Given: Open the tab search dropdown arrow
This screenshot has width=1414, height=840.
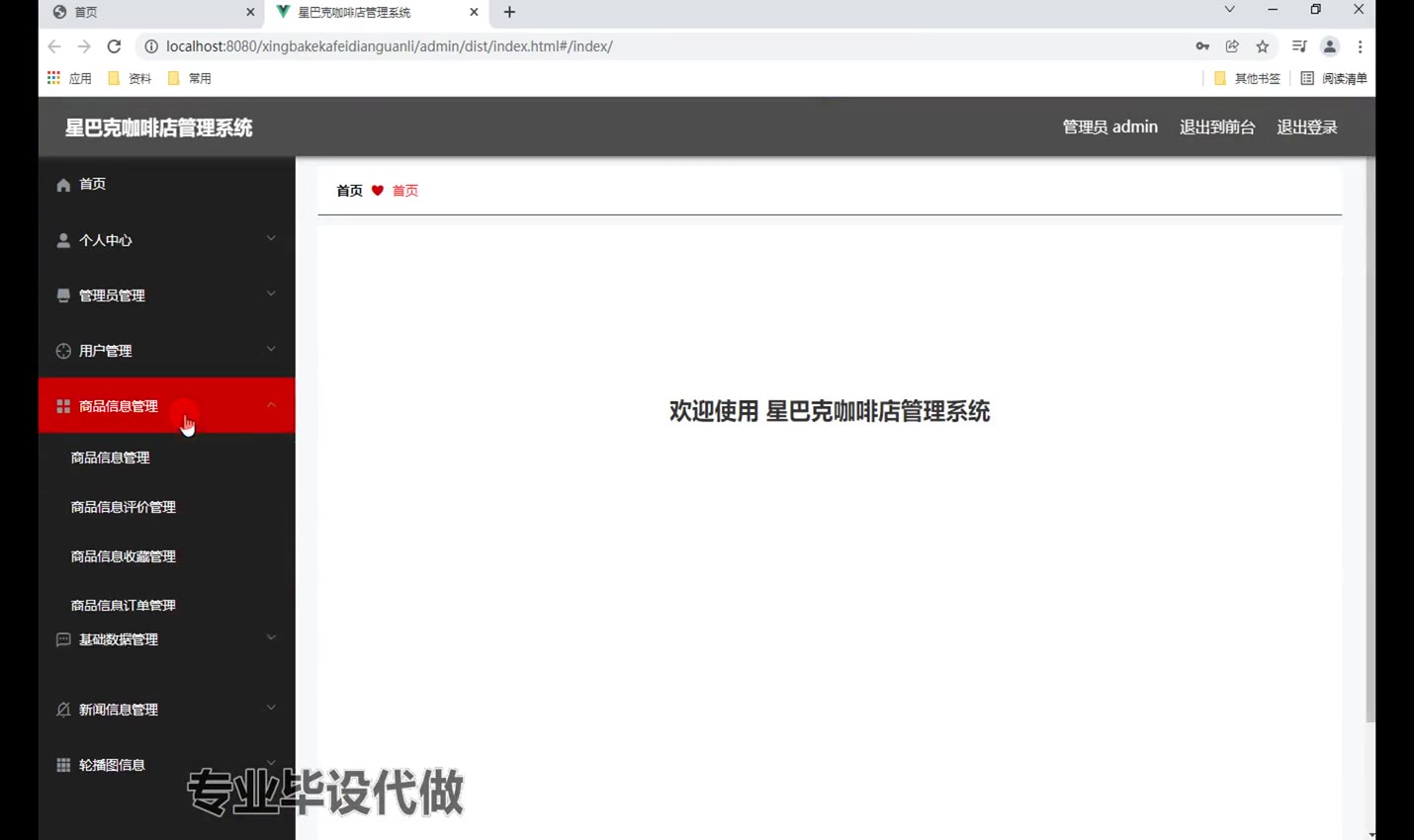Looking at the screenshot, I should pyautogui.click(x=1229, y=10).
